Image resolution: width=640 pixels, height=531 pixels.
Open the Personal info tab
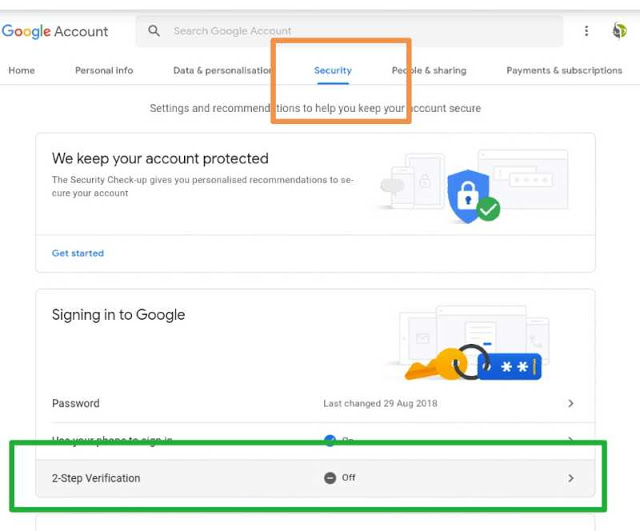click(x=104, y=71)
